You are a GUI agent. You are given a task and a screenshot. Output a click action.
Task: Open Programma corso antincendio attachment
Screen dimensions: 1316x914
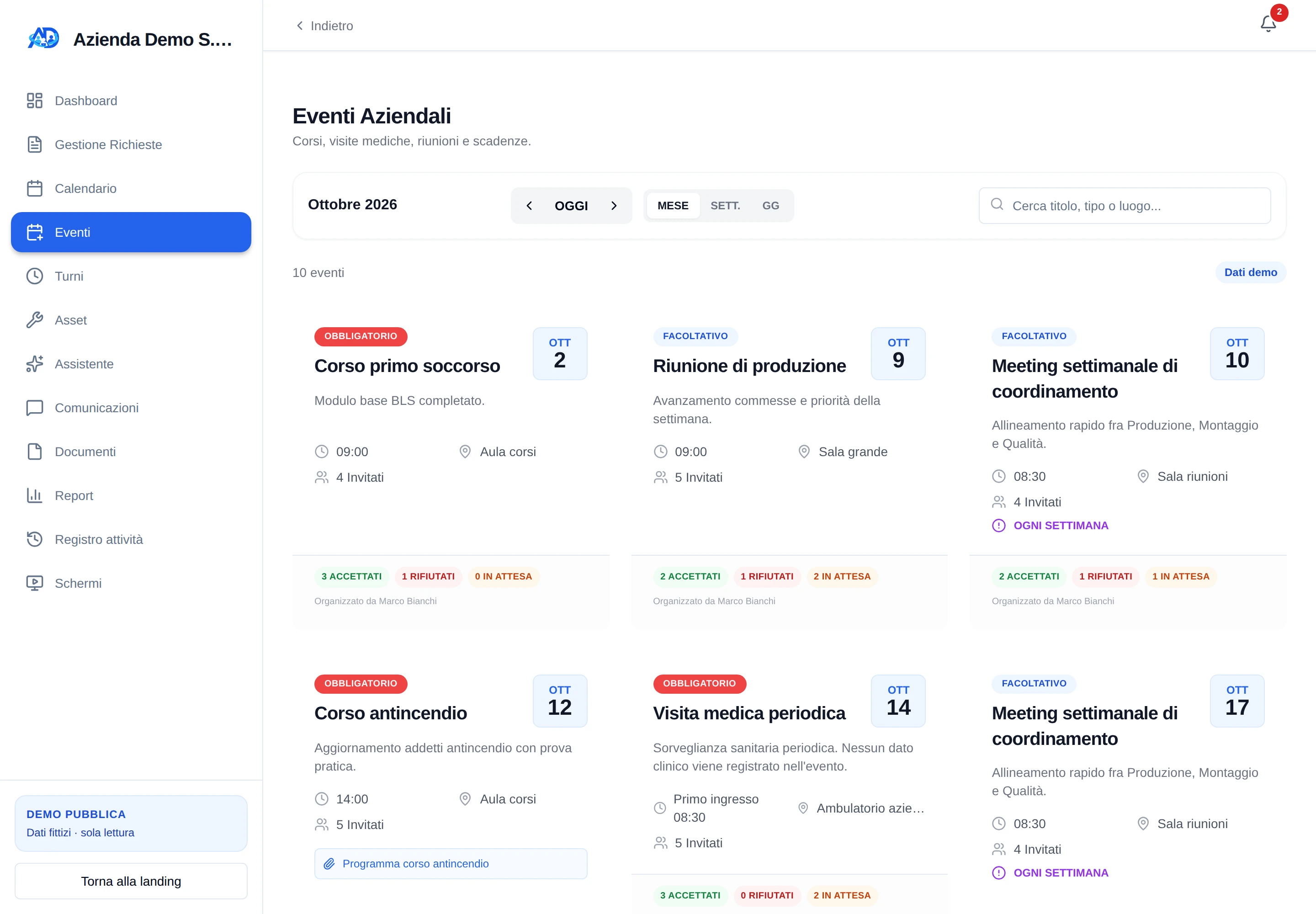pyautogui.click(x=451, y=864)
